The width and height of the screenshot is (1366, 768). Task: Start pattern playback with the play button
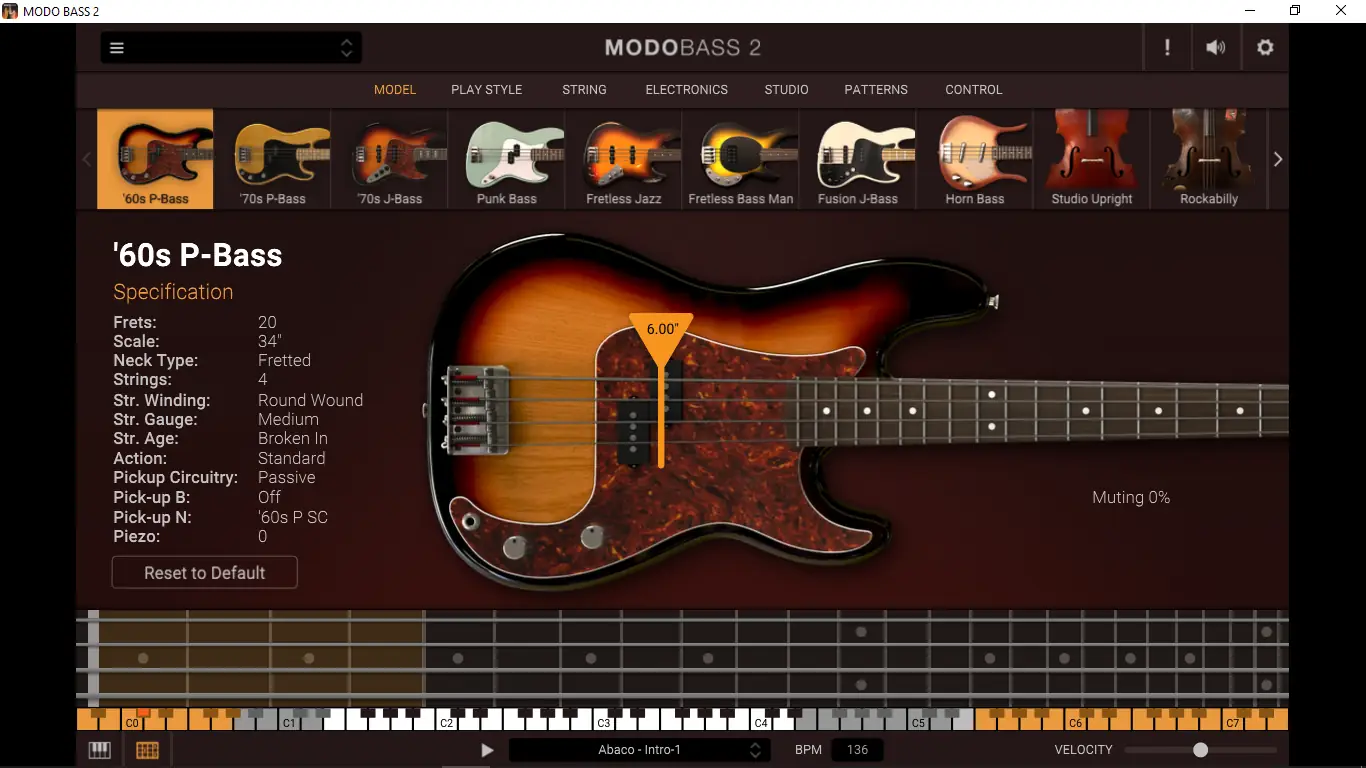pyautogui.click(x=487, y=750)
